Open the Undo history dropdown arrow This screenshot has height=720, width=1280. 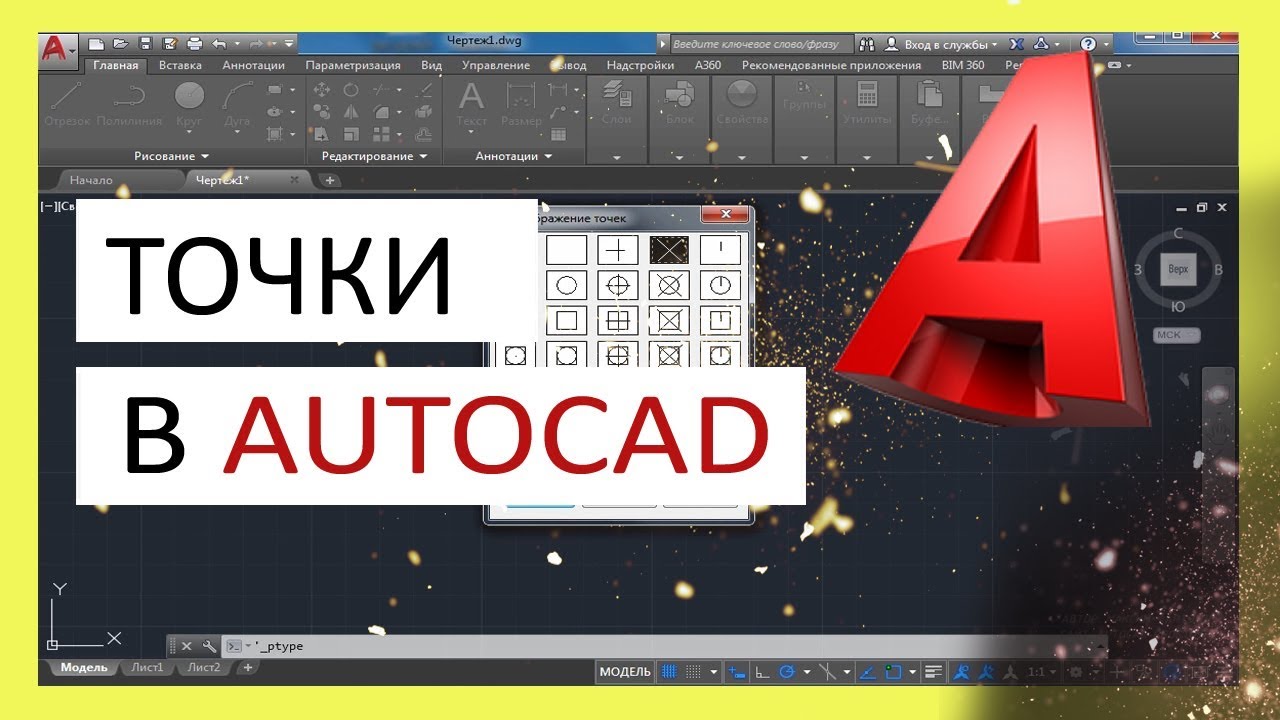pos(237,44)
